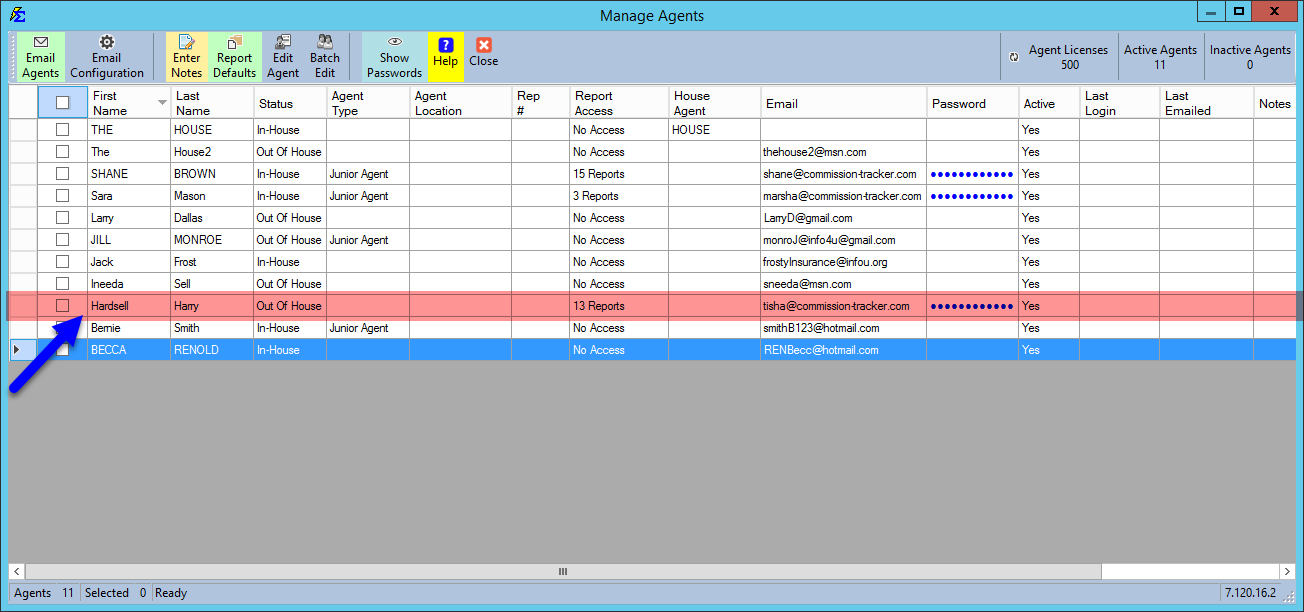Click the Agent Type column header
Image resolution: width=1304 pixels, height=612 pixels.
click(x=368, y=102)
